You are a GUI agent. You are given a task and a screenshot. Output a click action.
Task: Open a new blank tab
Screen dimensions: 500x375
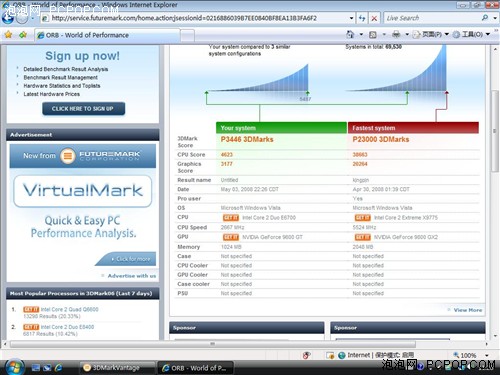(187, 35)
